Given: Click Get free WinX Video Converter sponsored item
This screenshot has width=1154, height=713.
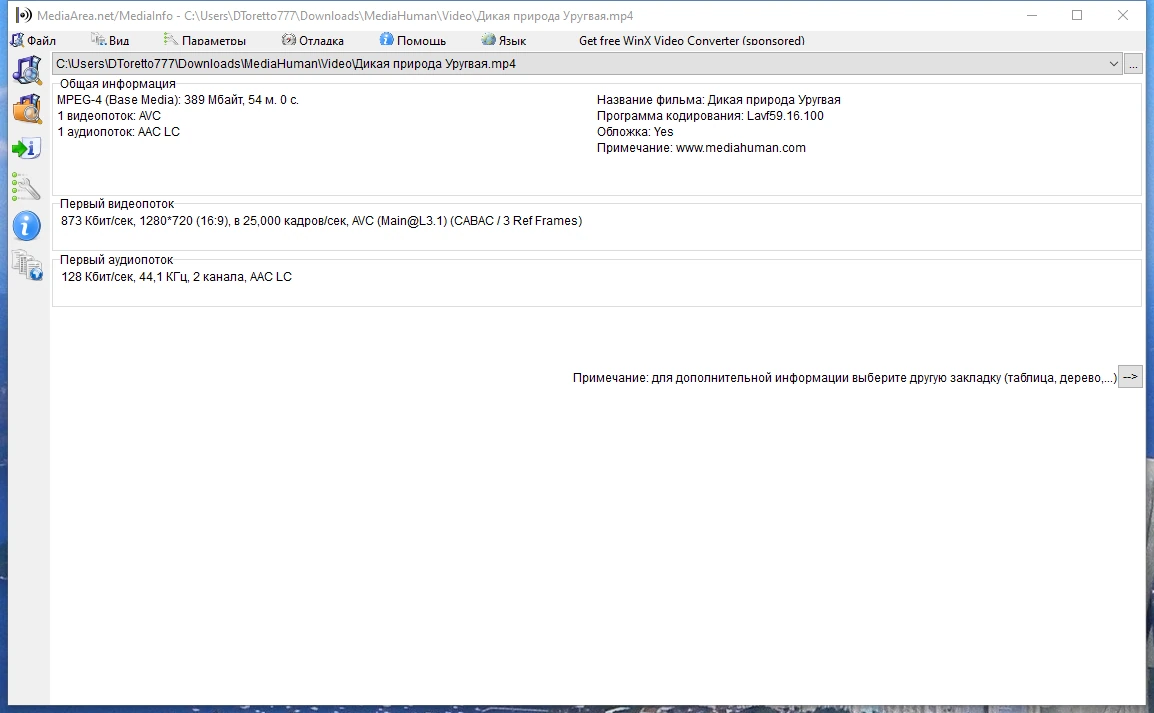Looking at the screenshot, I should coord(692,40).
